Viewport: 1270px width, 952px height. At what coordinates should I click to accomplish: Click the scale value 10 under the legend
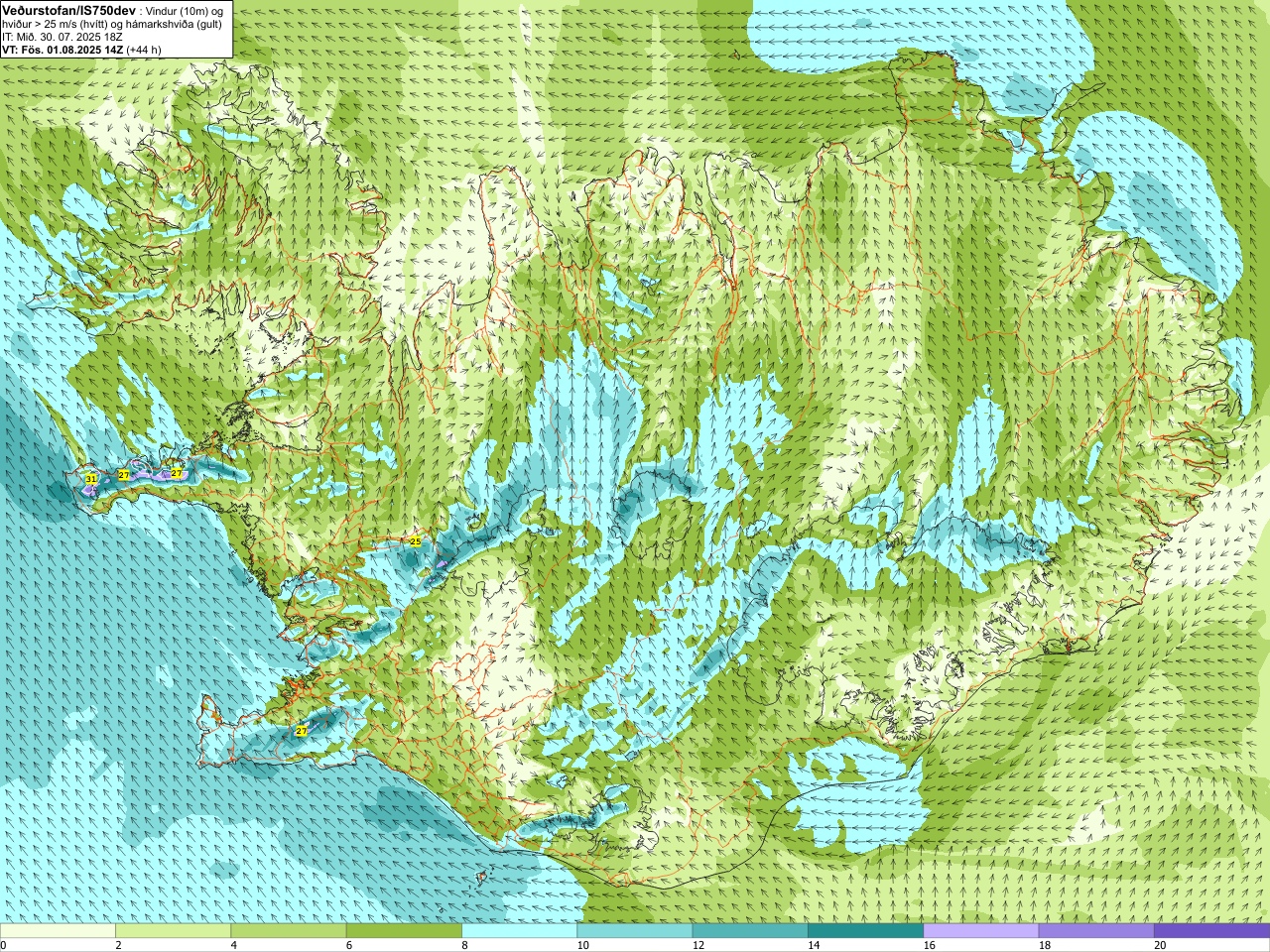(x=583, y=946)
